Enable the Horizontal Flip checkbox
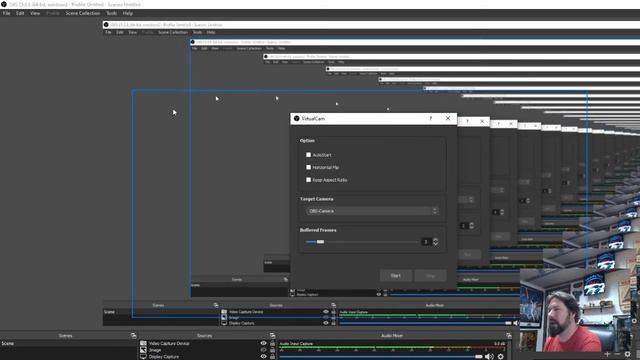 click(x=309, y=167)
